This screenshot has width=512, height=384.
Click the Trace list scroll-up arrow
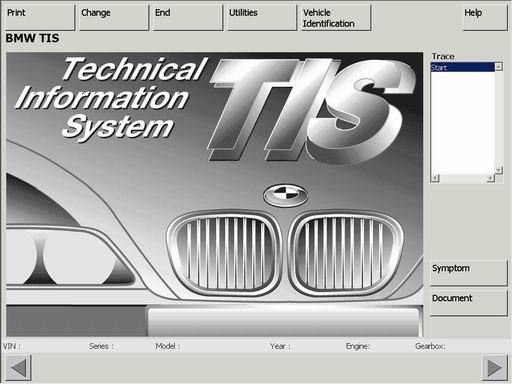(x=498, y=67)
